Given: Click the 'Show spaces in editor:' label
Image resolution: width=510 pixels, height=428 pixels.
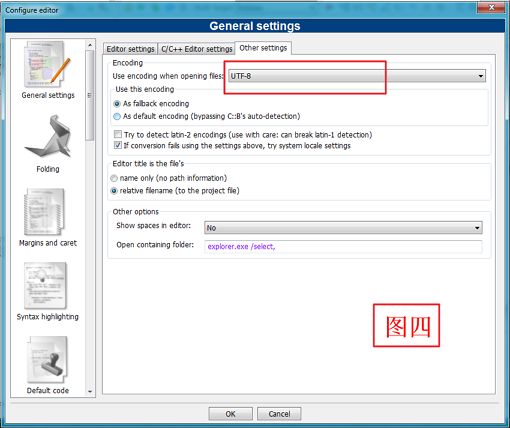Looking at the screenshot, I should 154,226.
